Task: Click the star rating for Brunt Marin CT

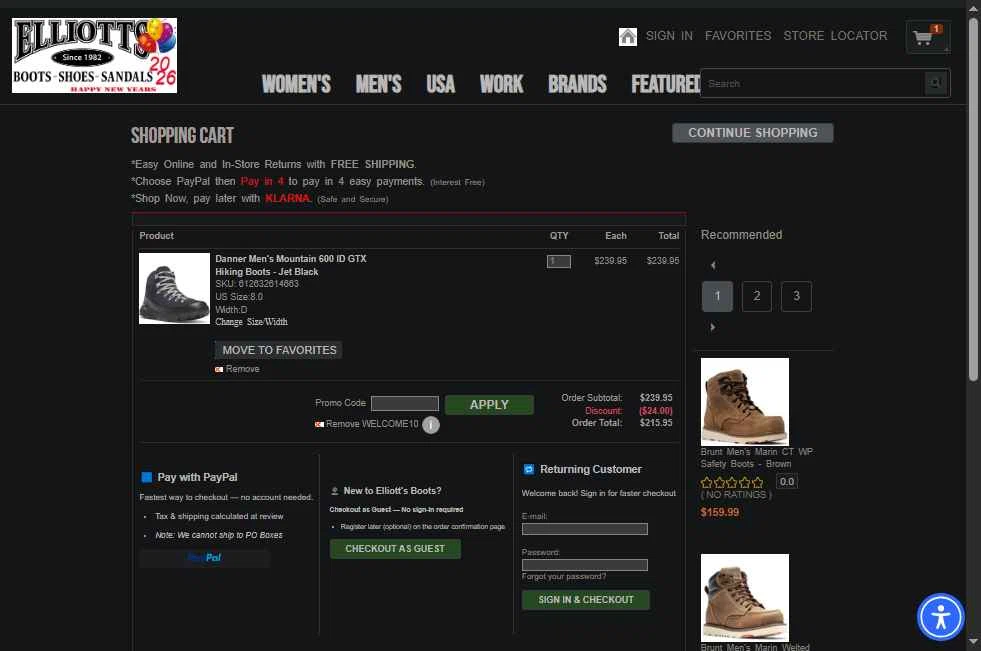Action: pyautogui.click(x=732, y=482)
